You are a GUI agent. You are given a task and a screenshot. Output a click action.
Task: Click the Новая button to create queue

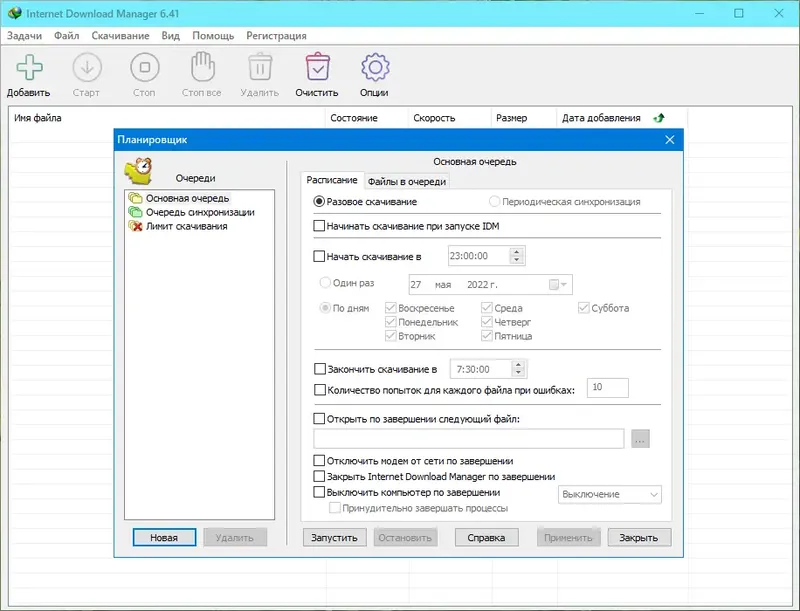(163, 537)
